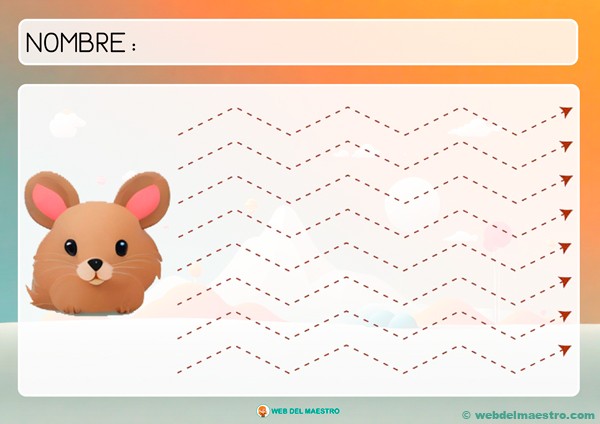Click the arrowhead of the fourth zigzag line
Image resolution: width=600 pixels, height=424 pixels.
click(x=567, y=214)
